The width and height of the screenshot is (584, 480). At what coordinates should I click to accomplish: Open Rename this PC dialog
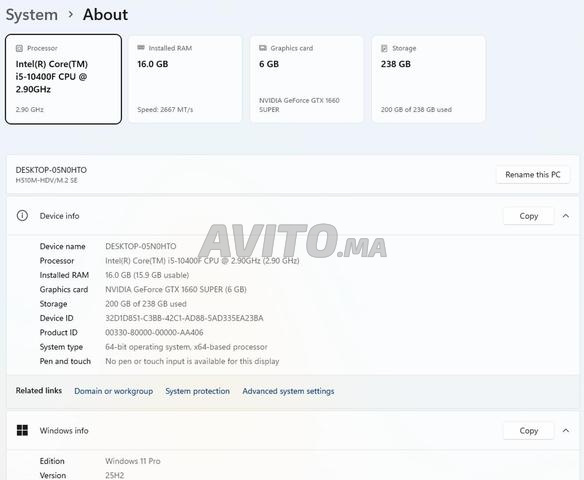533,174
